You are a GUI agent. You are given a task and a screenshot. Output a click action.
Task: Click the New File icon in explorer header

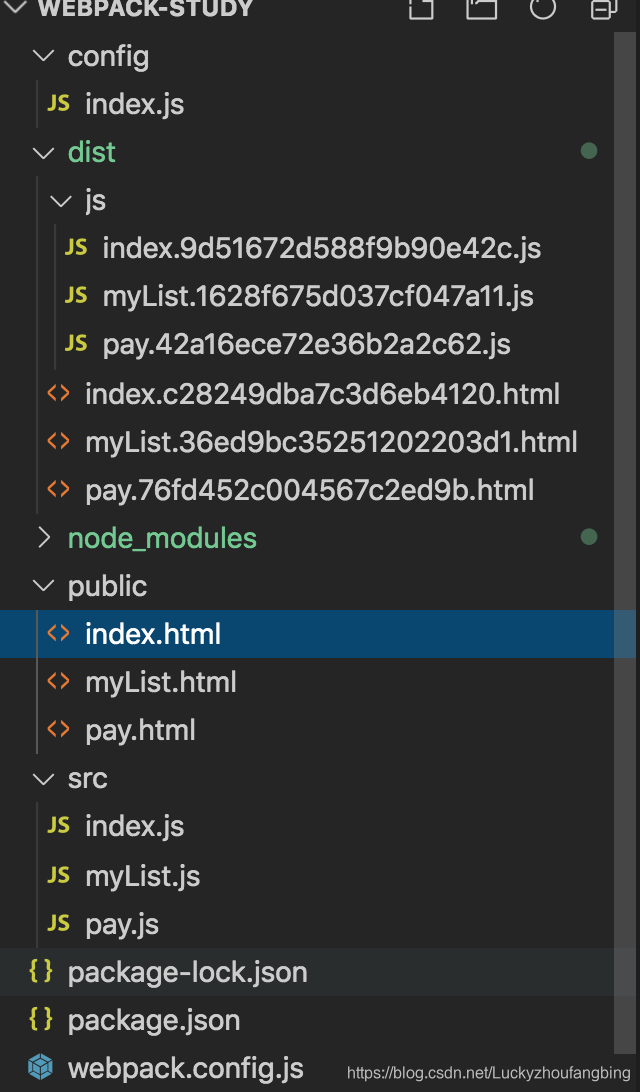[x=421, y=8]
